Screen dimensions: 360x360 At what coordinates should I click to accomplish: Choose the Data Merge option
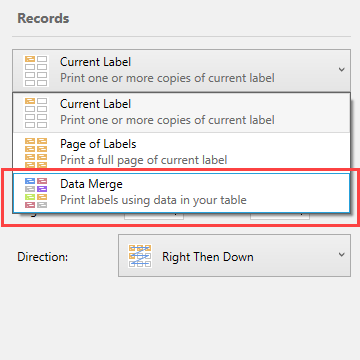(x=182, y=193)
